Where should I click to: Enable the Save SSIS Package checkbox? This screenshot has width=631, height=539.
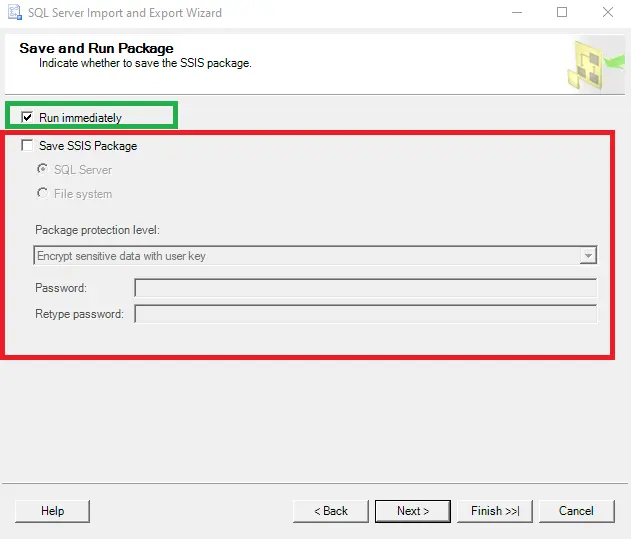tap(27, 145)
